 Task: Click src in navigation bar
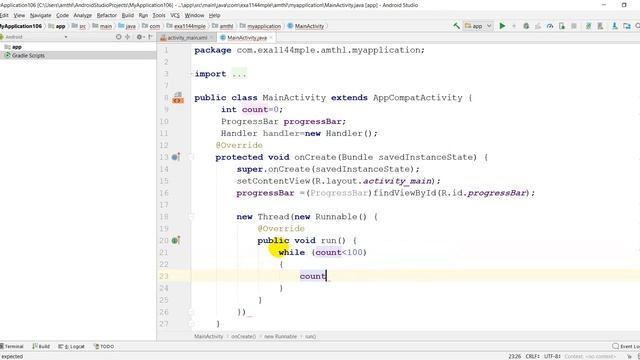tap(79, 26)
